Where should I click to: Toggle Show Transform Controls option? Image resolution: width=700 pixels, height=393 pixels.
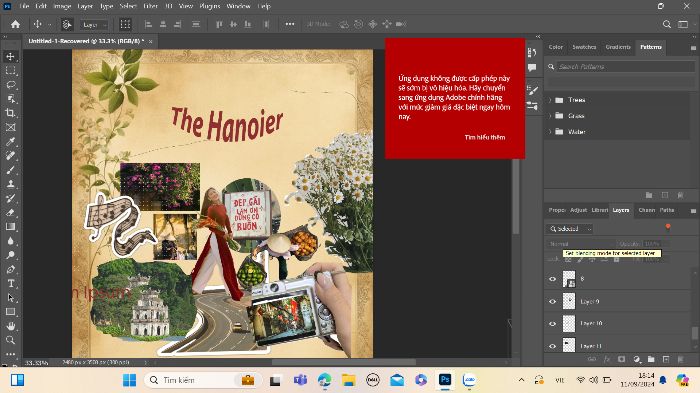[x=125, y=24]
